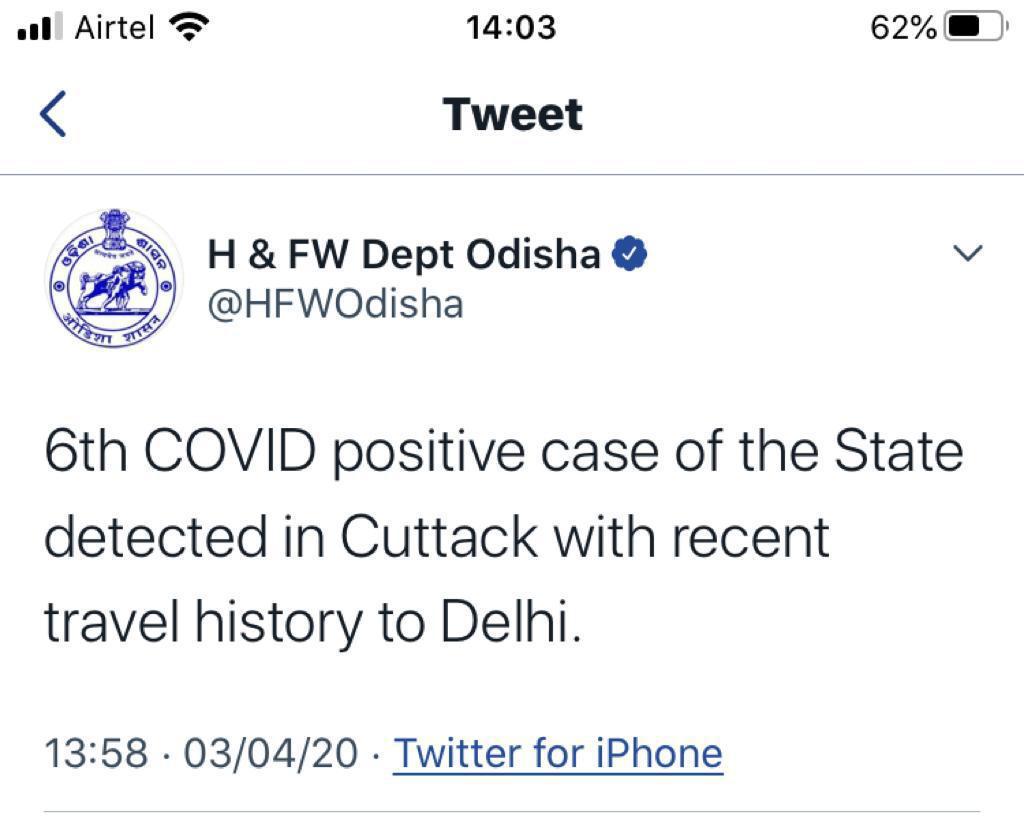The image size is (1024, 826).
Task: Tap the 14:03 clock in status bar
Action: tap(511, 27)
